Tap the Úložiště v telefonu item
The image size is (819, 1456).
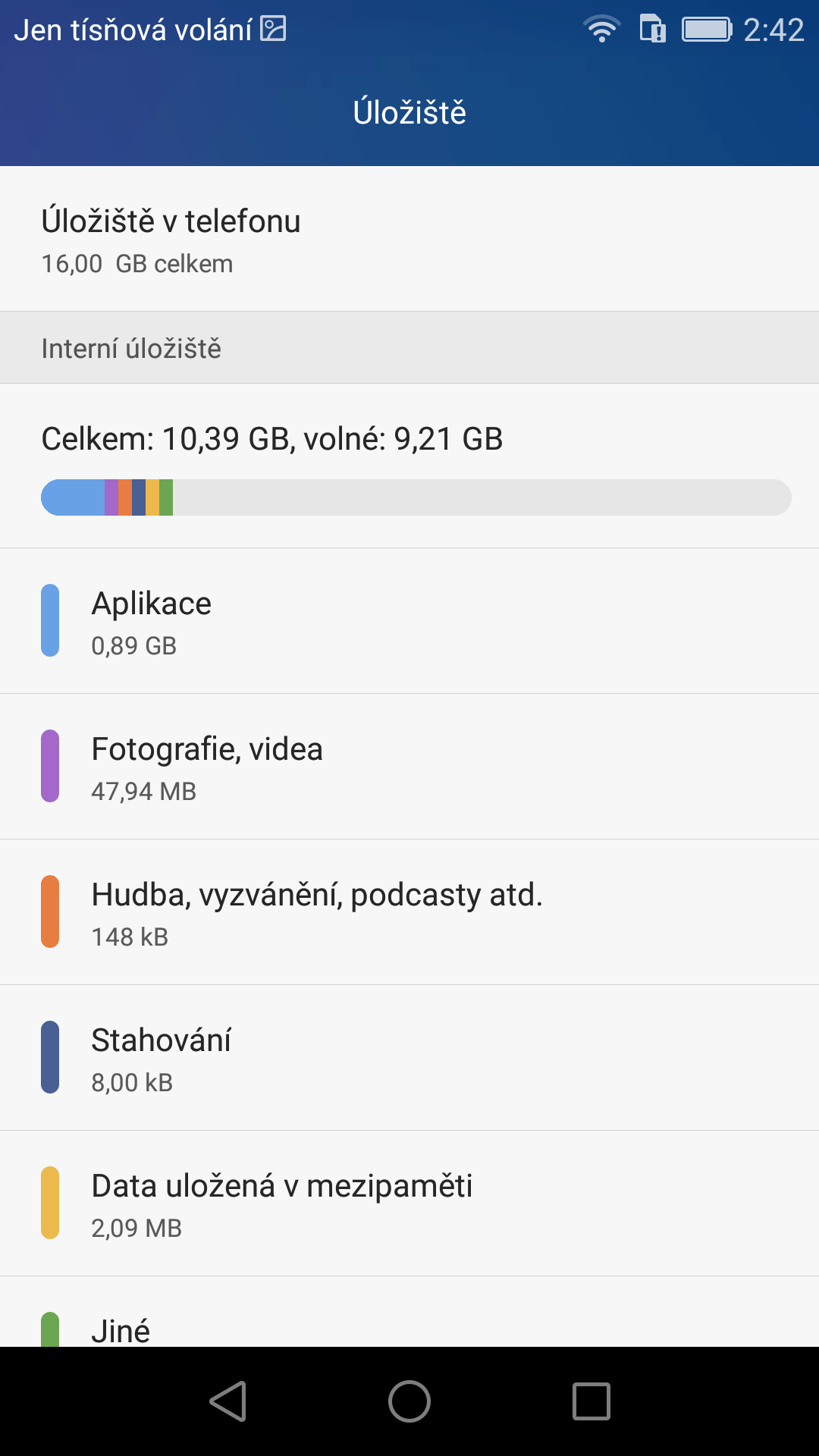pyautogui.click(x=409, y=239)
